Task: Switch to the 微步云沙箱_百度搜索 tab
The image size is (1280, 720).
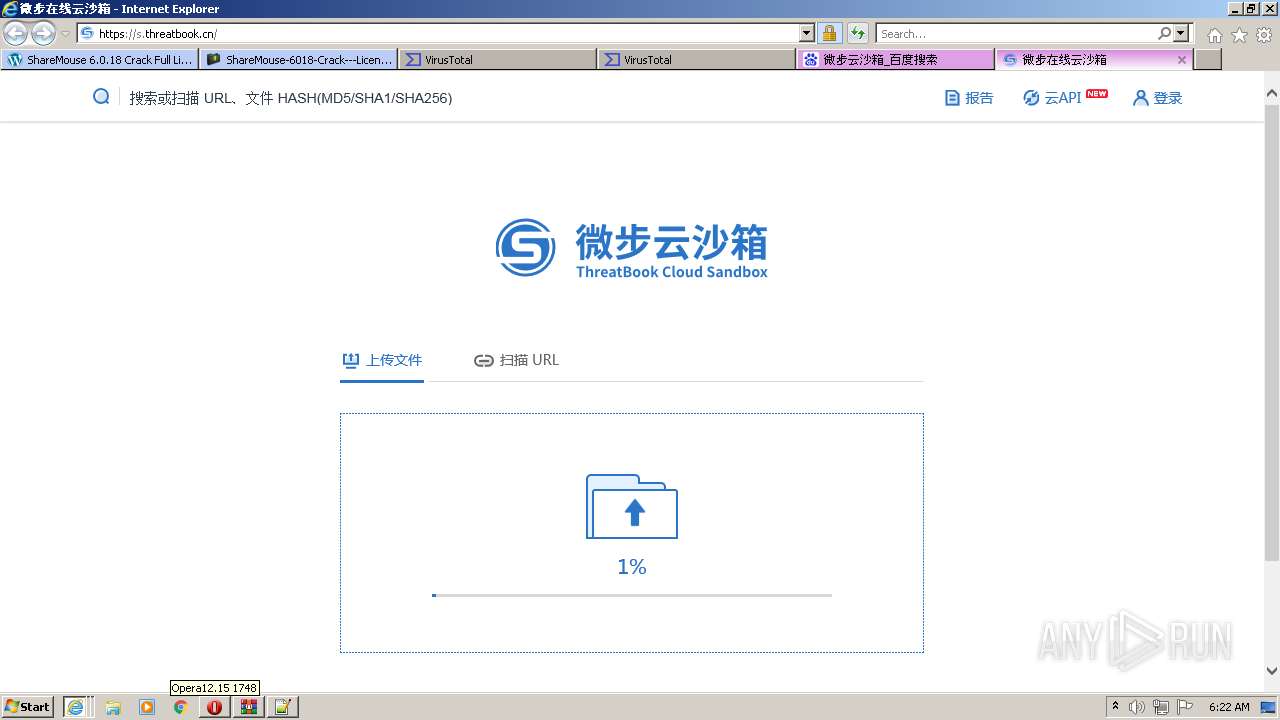Action: 896,60
